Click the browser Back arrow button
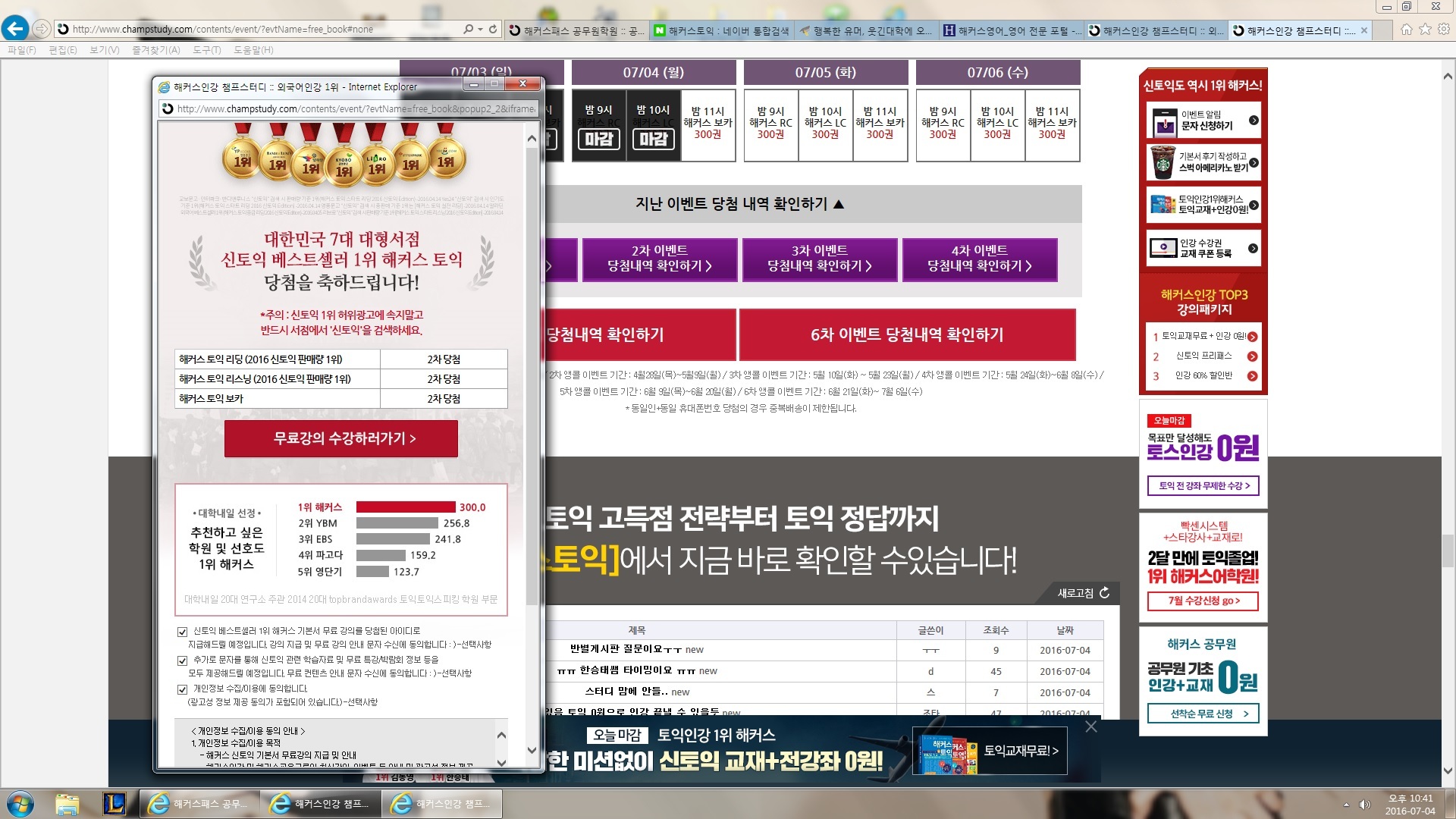Screen dimensions: 1456x819 [x=15, y=29]
